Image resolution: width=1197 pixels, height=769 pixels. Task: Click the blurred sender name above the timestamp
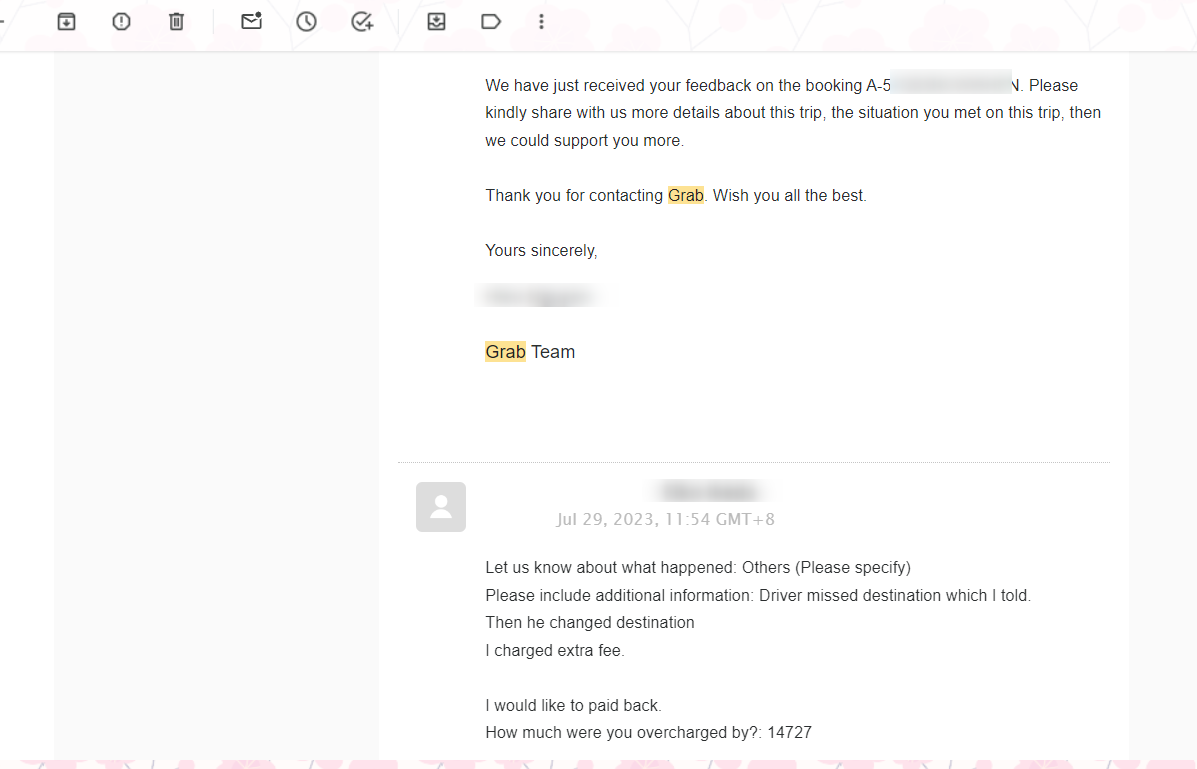[x=711, y=491]
